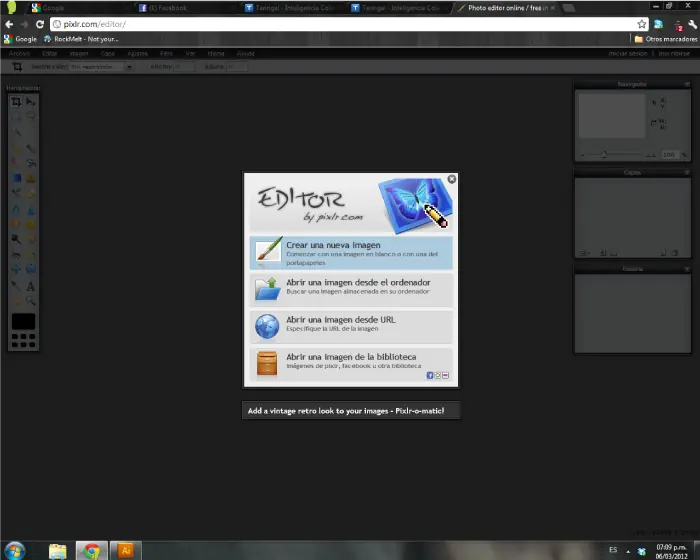The image size is (700, 560).
Task: Select the Pencil tool
Action: coord(16,148)
